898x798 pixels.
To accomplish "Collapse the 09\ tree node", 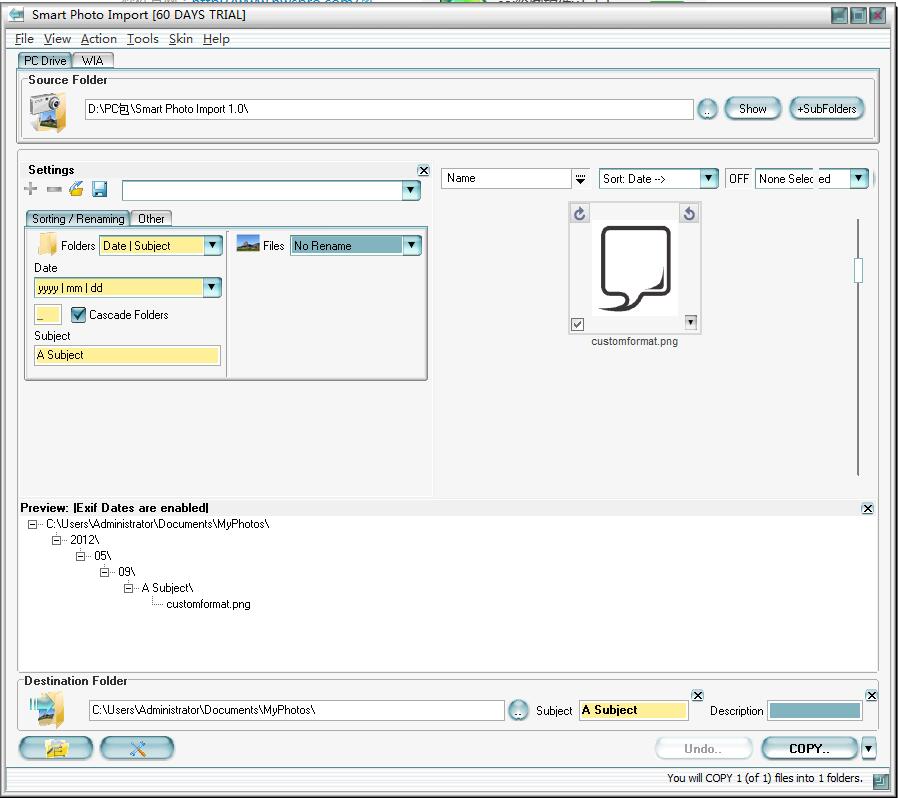I will coord(104,572).
